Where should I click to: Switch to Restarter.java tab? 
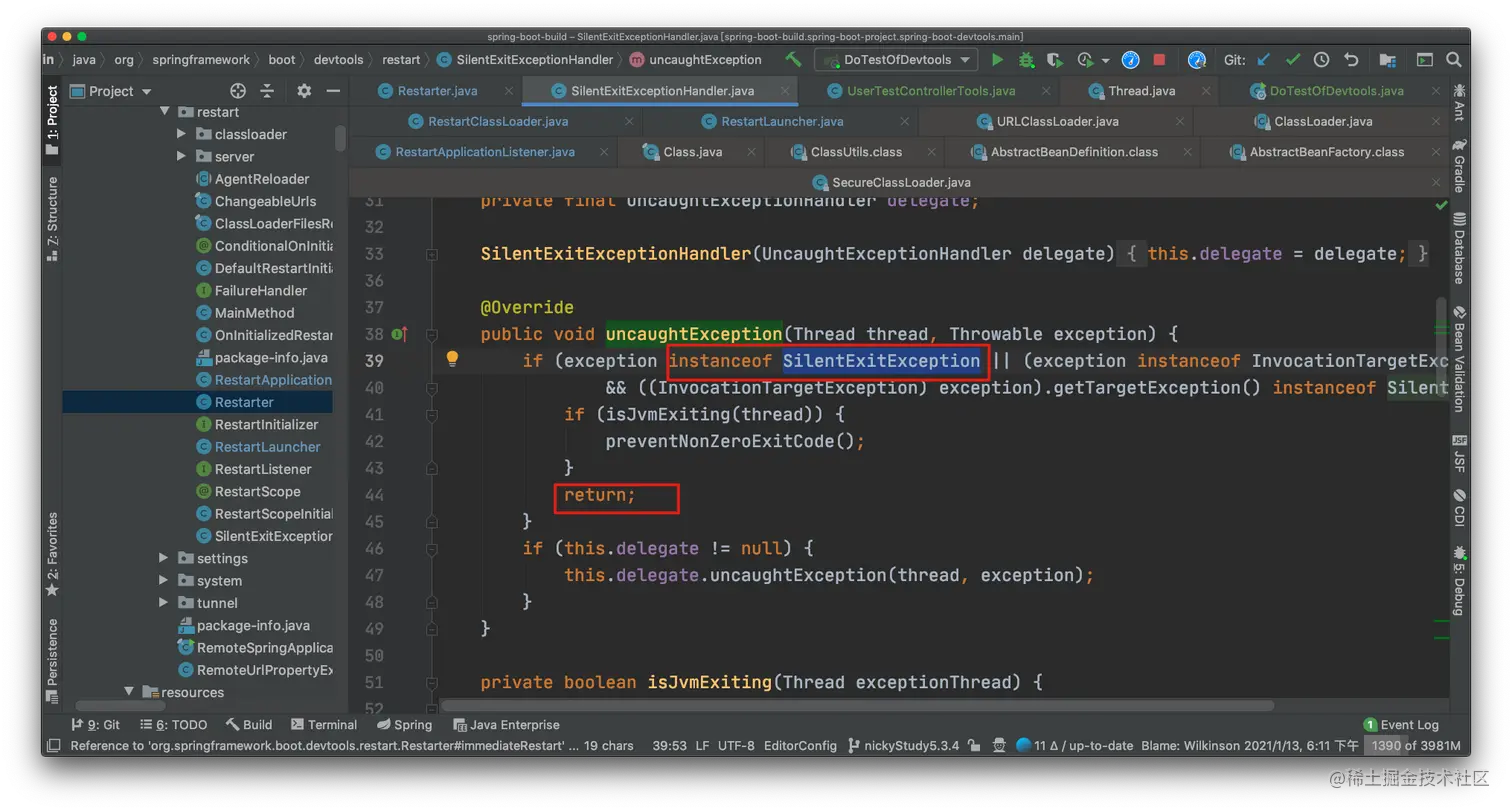click(x=437, y=91)
